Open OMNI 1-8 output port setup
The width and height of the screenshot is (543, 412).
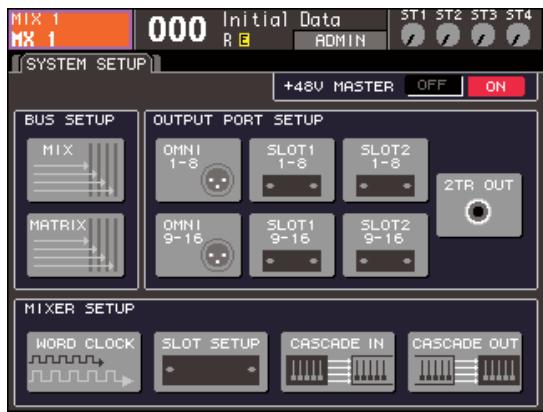tap(198, 170)
